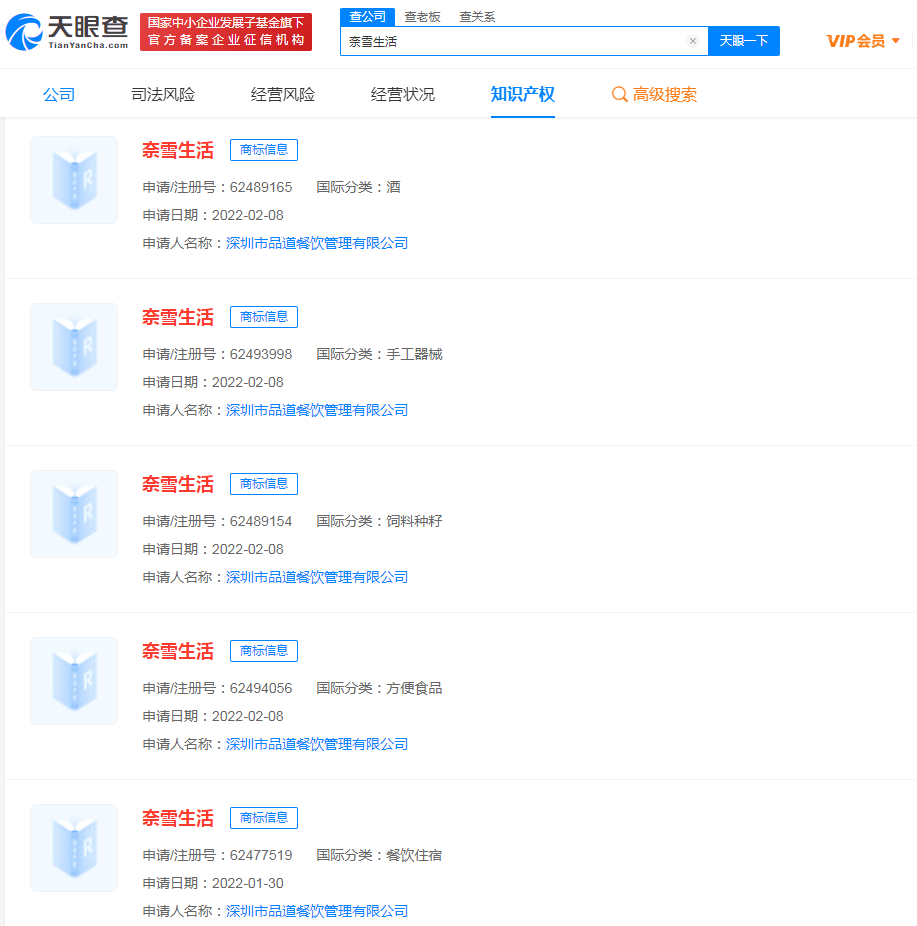Open the VIP会员 dropdown menu
Screen dimensions: 917x926
[x=863, y=41]
